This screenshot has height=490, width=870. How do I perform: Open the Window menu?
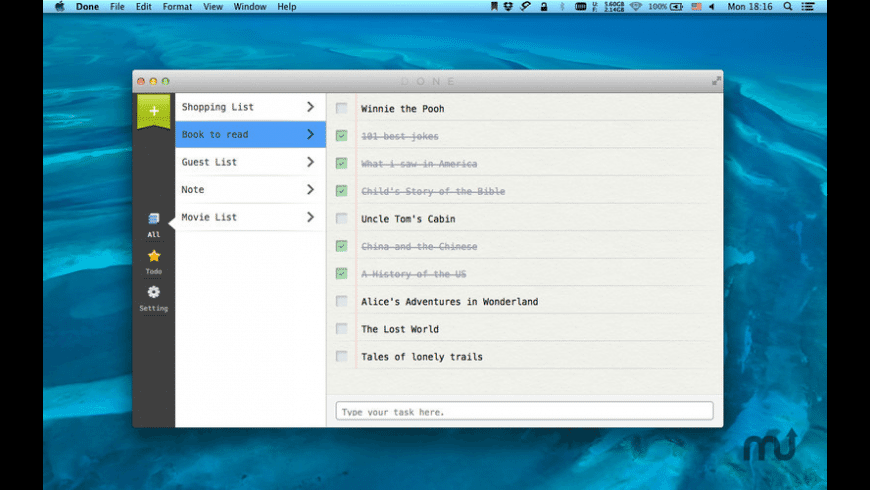point(249,6)
